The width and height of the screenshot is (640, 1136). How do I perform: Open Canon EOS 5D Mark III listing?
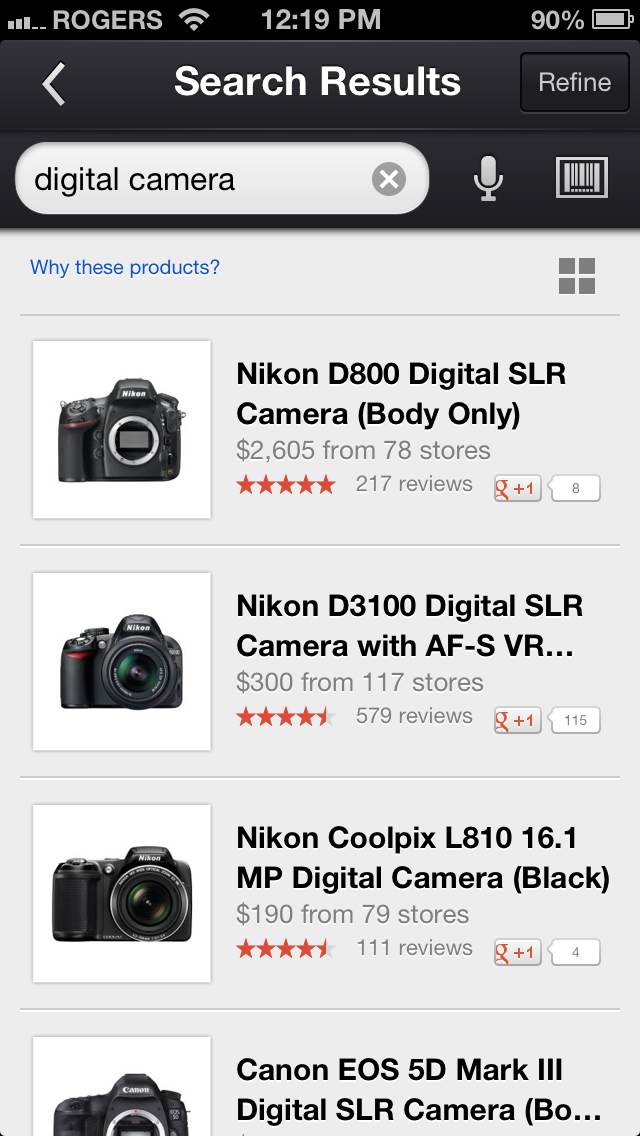[419, 1089]
